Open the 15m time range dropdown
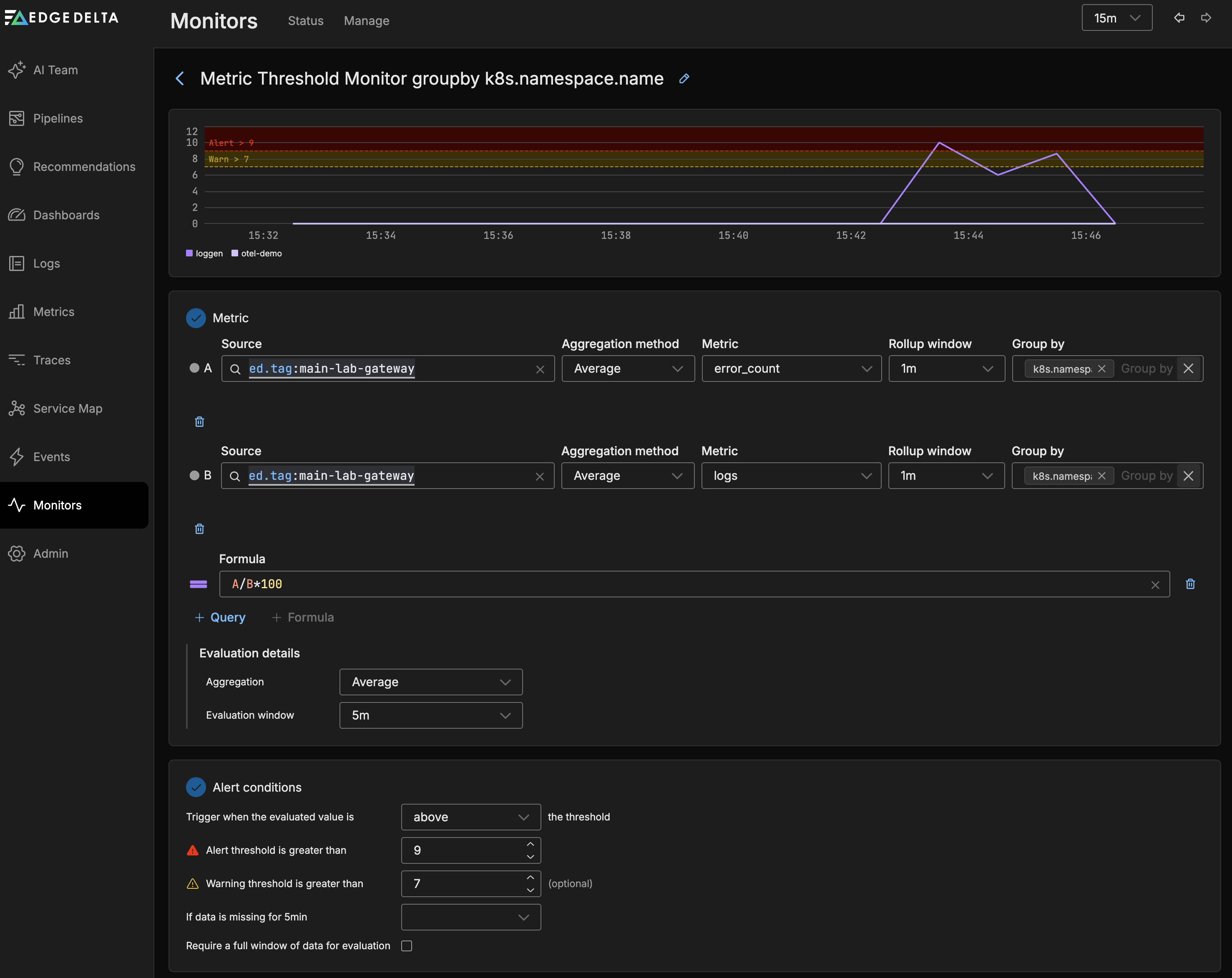The image size is (1232, 978). (1116, 18)
